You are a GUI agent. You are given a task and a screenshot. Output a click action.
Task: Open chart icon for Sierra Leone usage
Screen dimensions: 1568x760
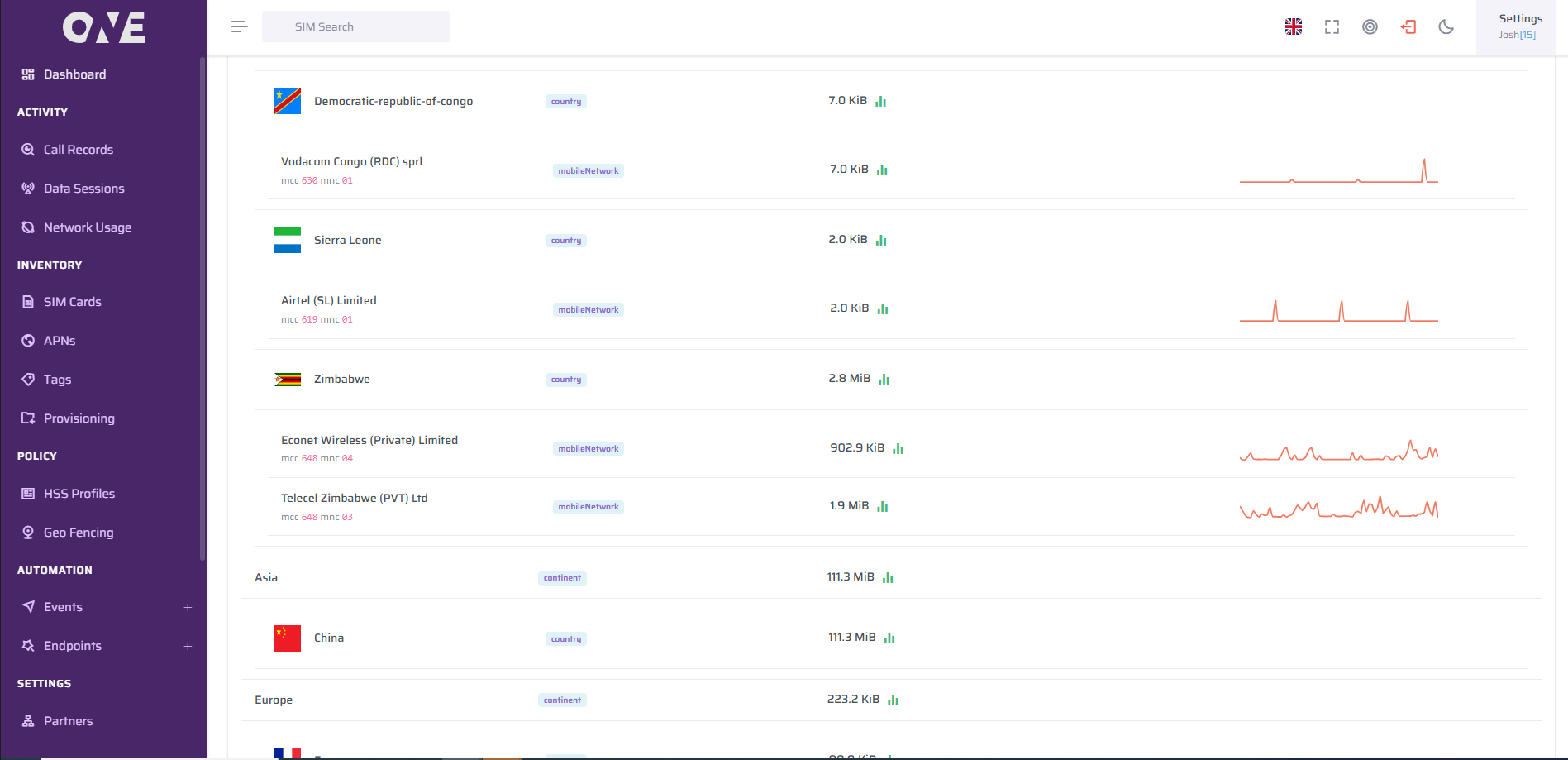click(x=881, y=240)
